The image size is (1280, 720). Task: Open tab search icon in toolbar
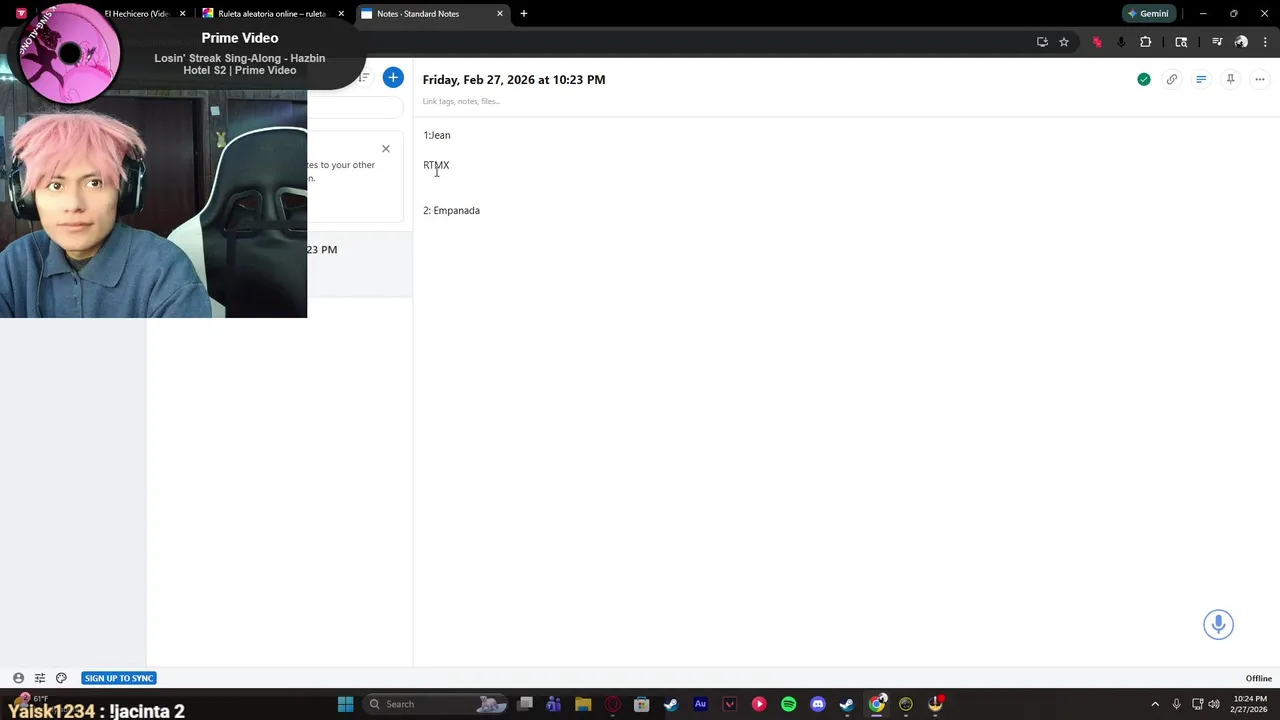(x=1181, y=42)
